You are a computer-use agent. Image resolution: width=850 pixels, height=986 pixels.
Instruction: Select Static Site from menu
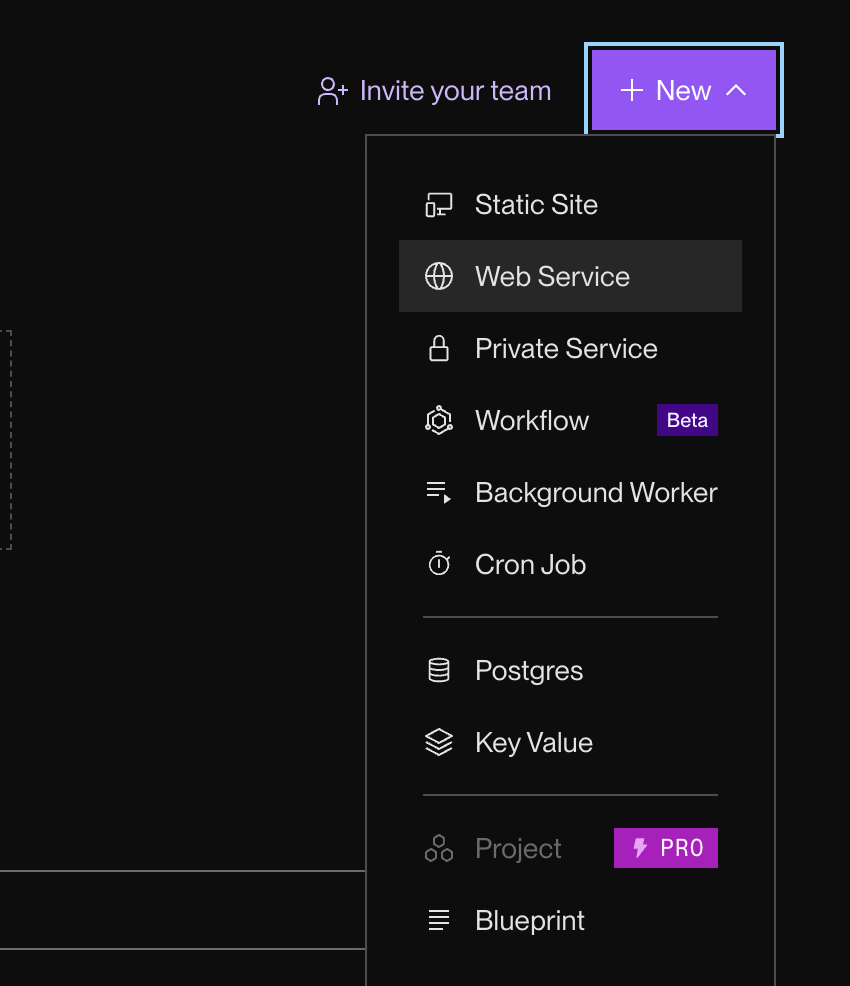pos(570,204)
